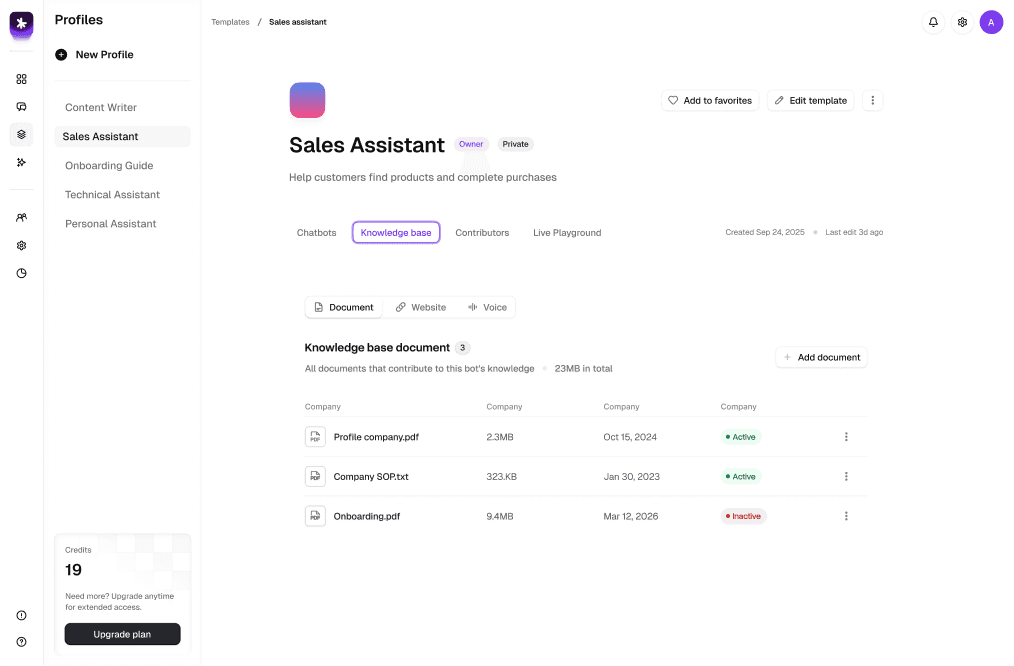Click the Templates breadcrumb link

(x=230, y=22)
